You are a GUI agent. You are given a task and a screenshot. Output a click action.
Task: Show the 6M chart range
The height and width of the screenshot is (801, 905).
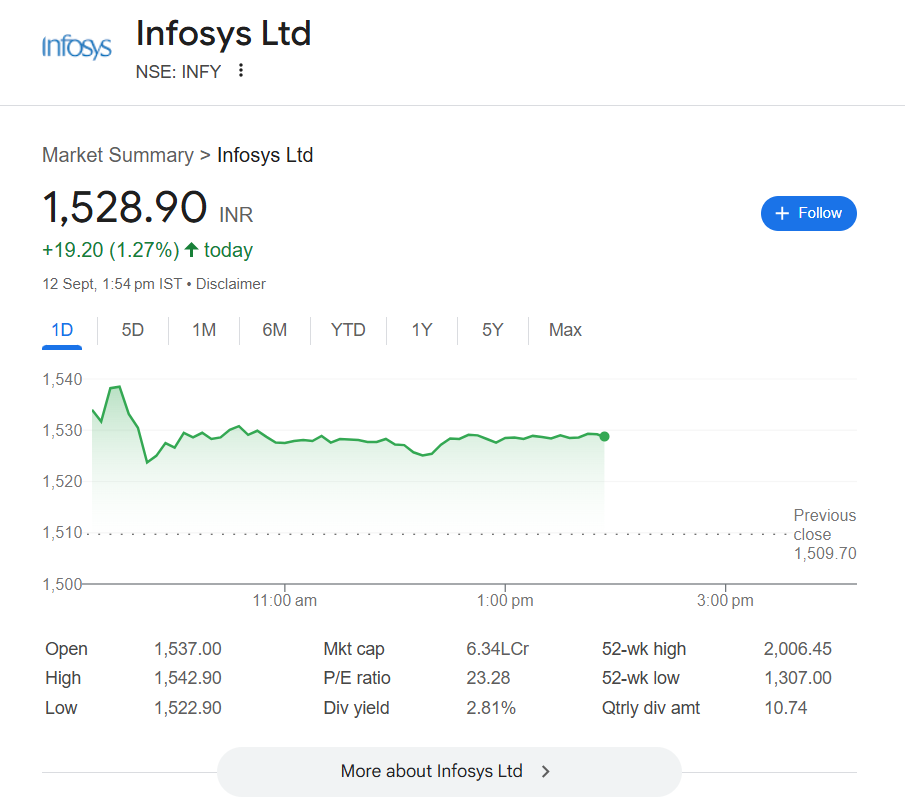(x=275, y=330)
